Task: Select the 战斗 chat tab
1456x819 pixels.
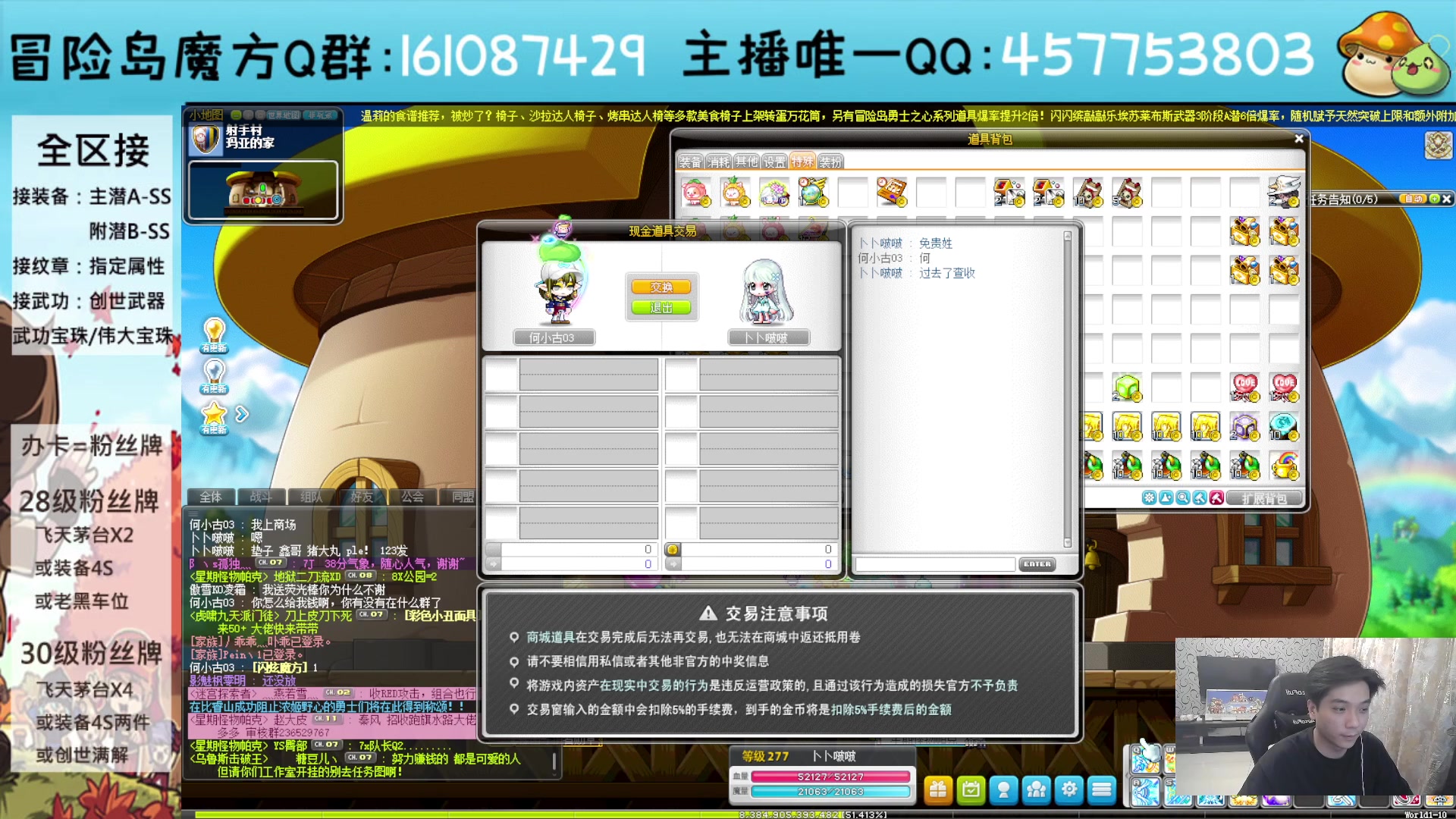Action: [x=261, y=497]
